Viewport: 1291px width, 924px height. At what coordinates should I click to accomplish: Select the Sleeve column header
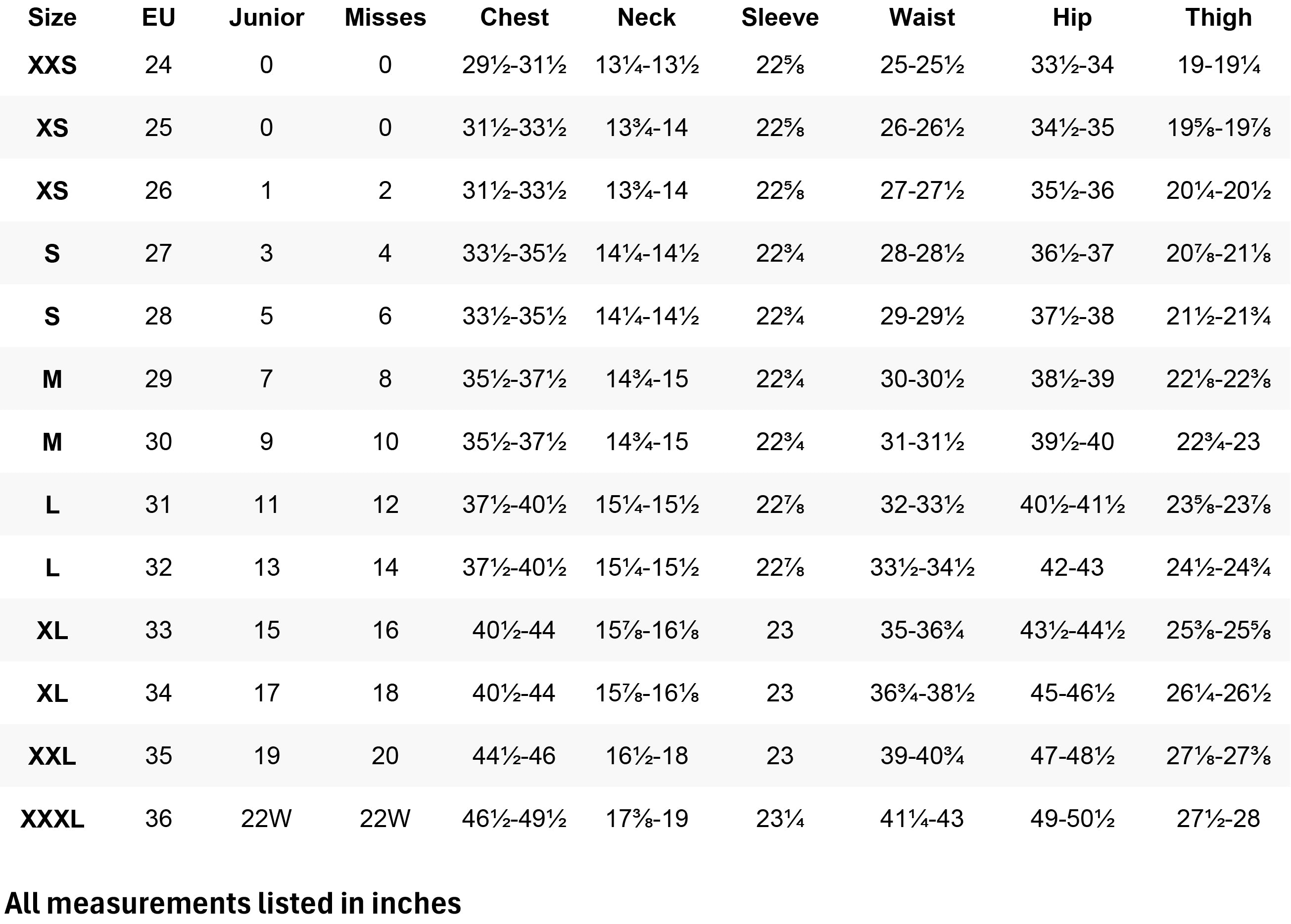780,18
